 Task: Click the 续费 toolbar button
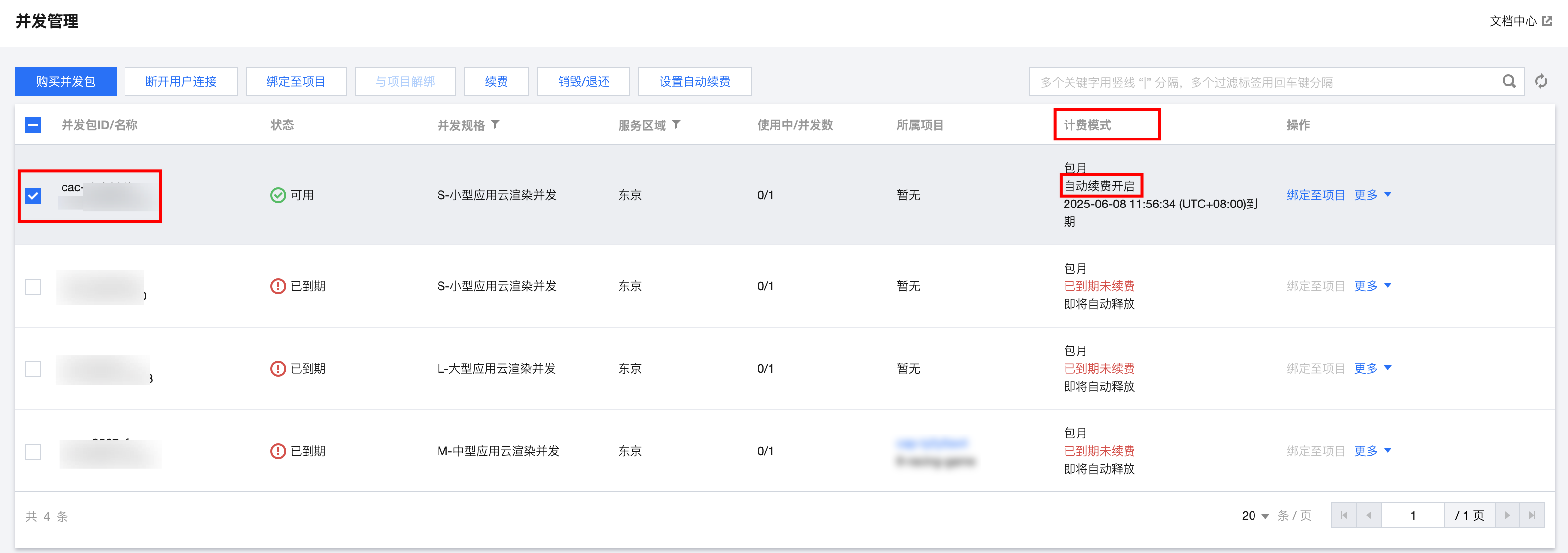(x=496, y=81)
